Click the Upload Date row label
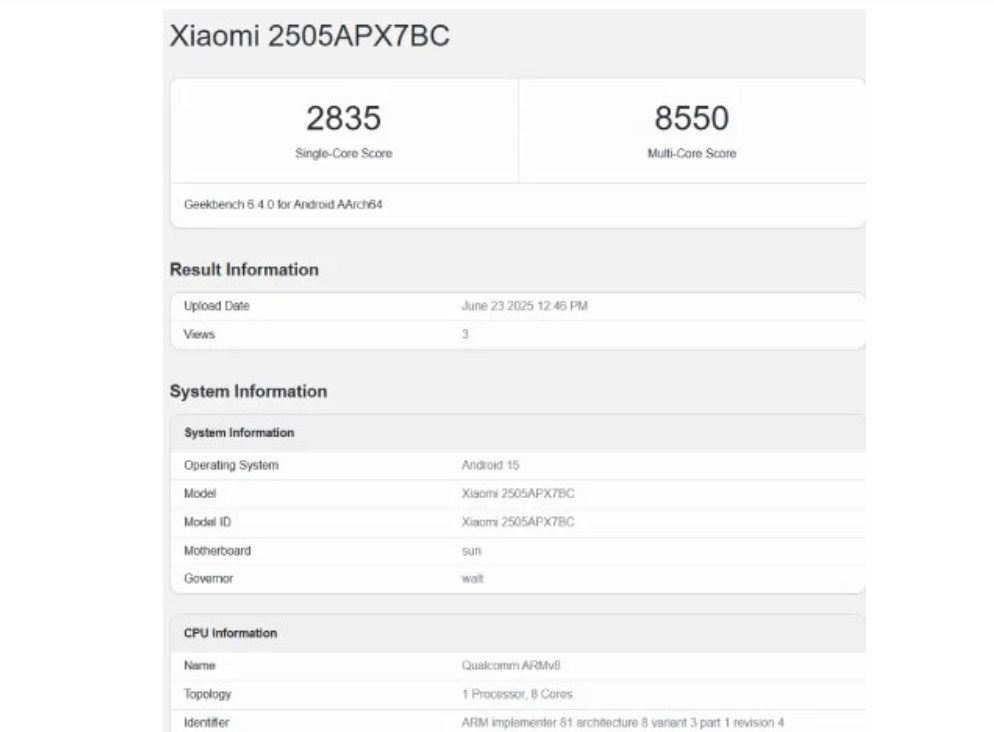This screenshot has width=994, height=732. coord(216,306)
